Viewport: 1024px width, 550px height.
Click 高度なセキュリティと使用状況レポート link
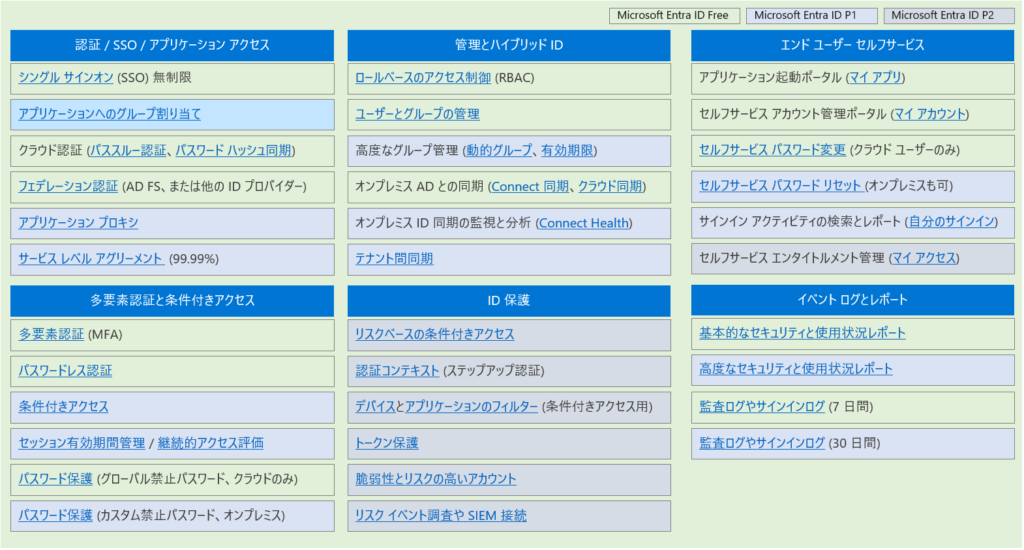[796, 369]
